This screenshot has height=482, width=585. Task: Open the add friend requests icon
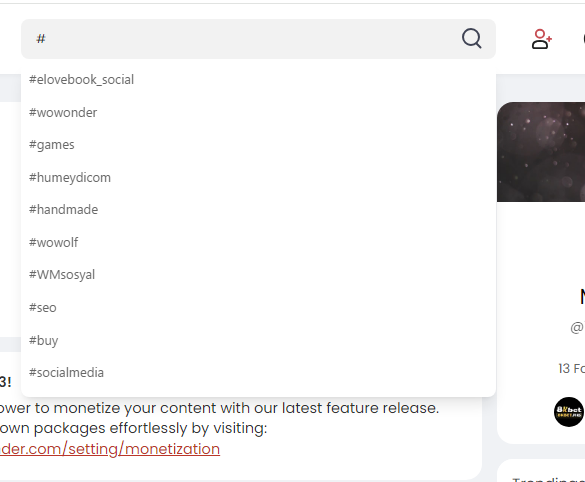tap(541, 39)
